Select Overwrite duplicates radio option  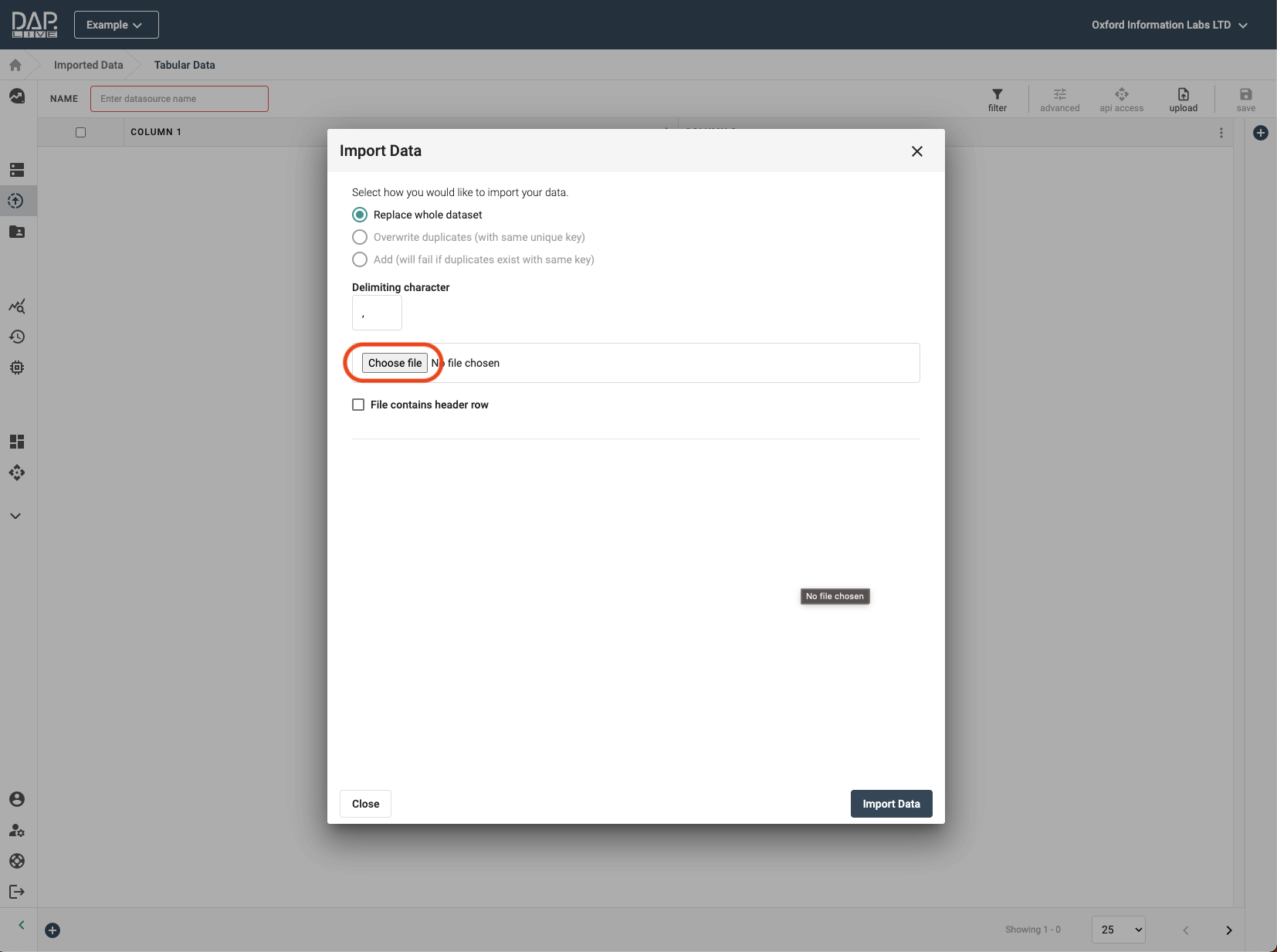coord(360,237)
